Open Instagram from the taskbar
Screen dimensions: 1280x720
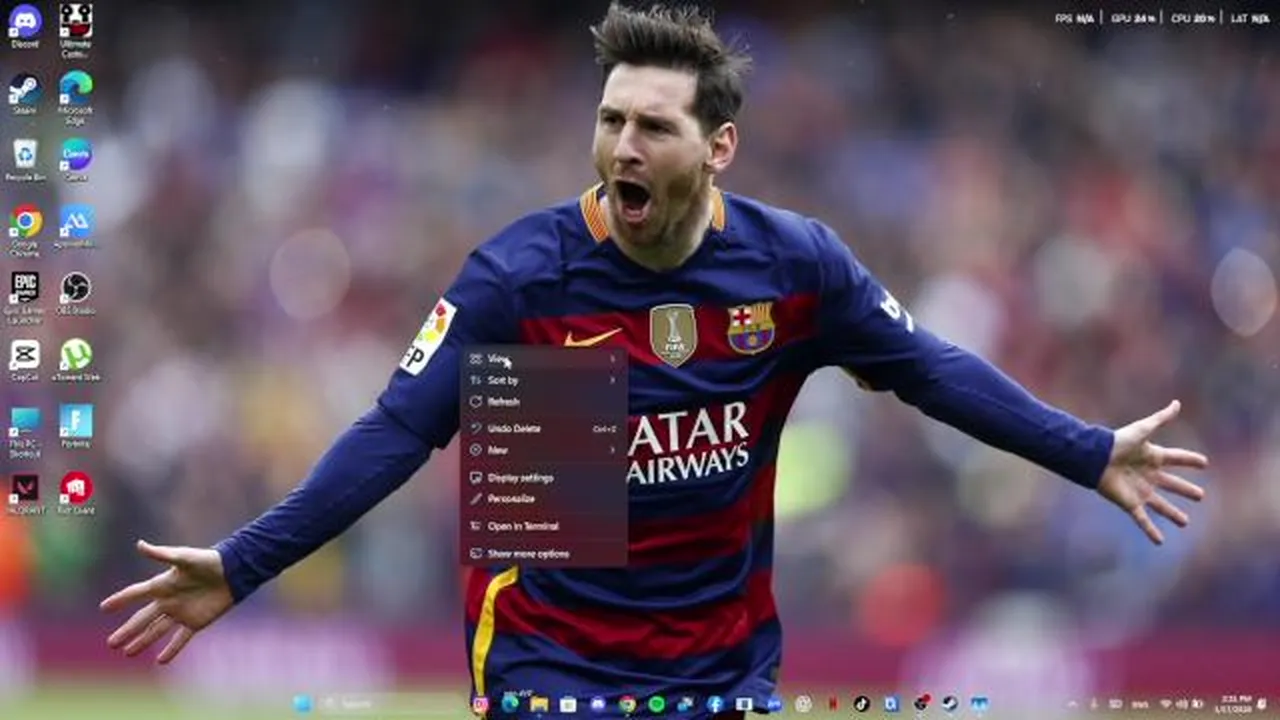pyautogui.click(x=480, y=704)
